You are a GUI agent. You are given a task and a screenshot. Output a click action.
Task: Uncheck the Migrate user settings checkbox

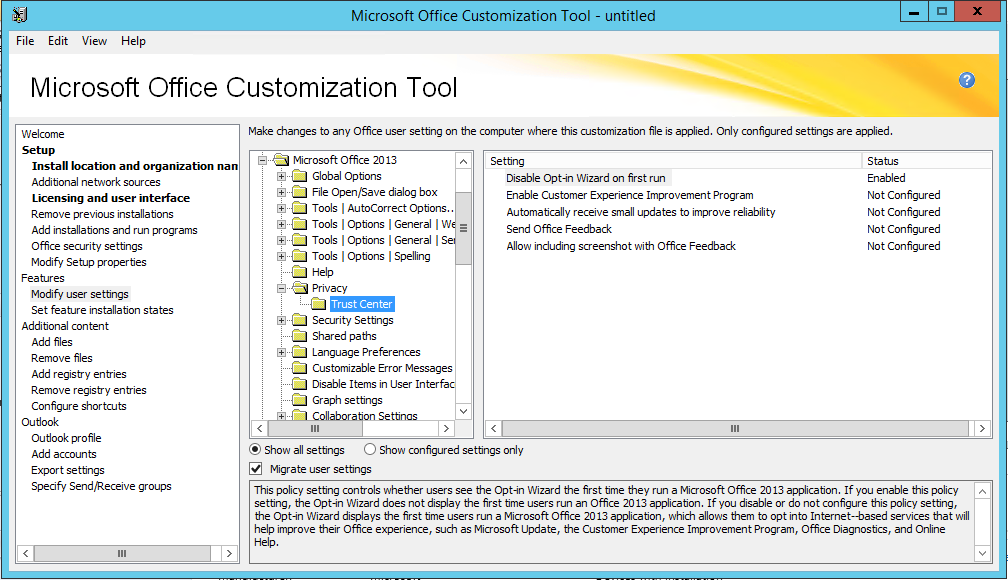256,469
